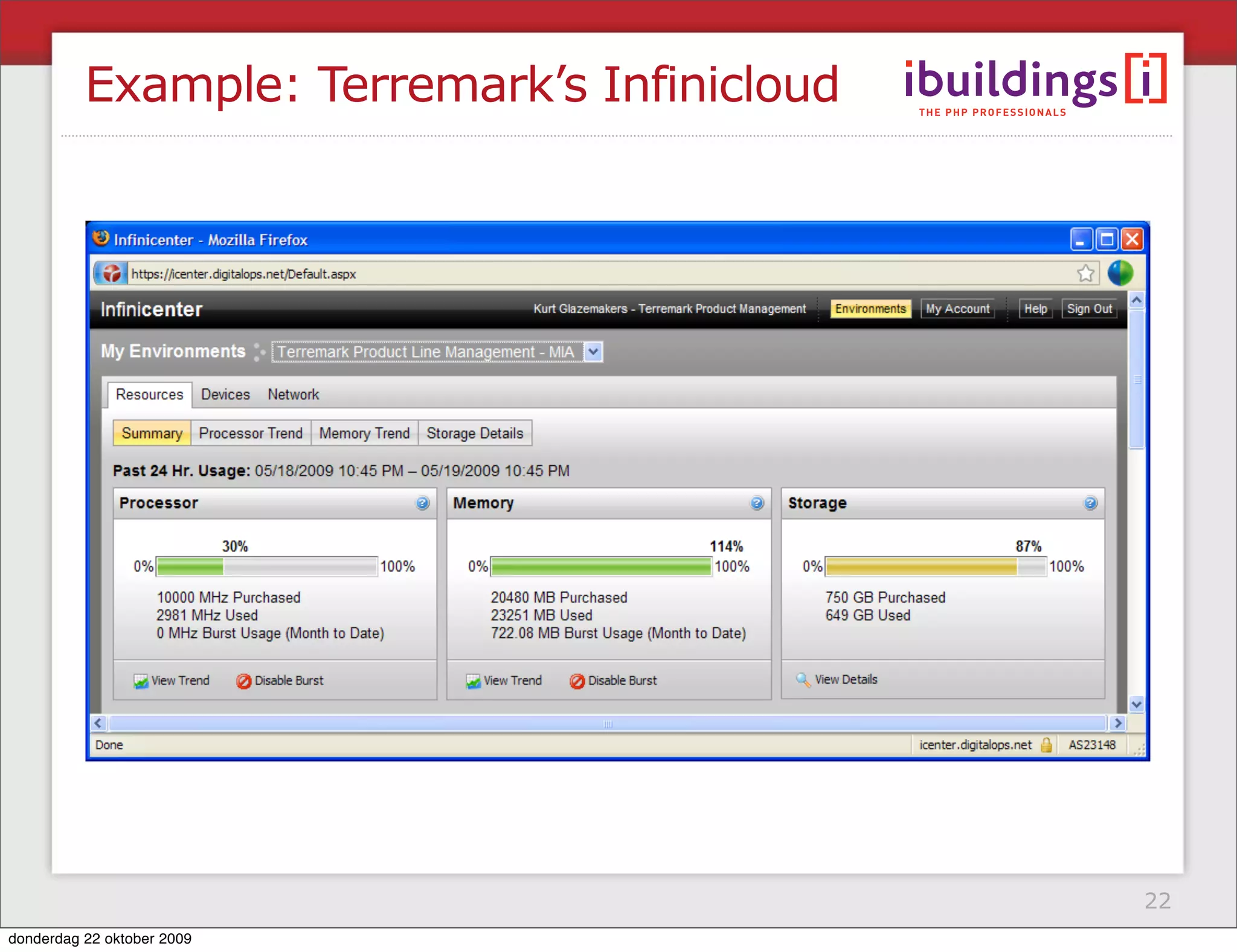
Task: Click the Sign Out button
Action: point(1089,309)
